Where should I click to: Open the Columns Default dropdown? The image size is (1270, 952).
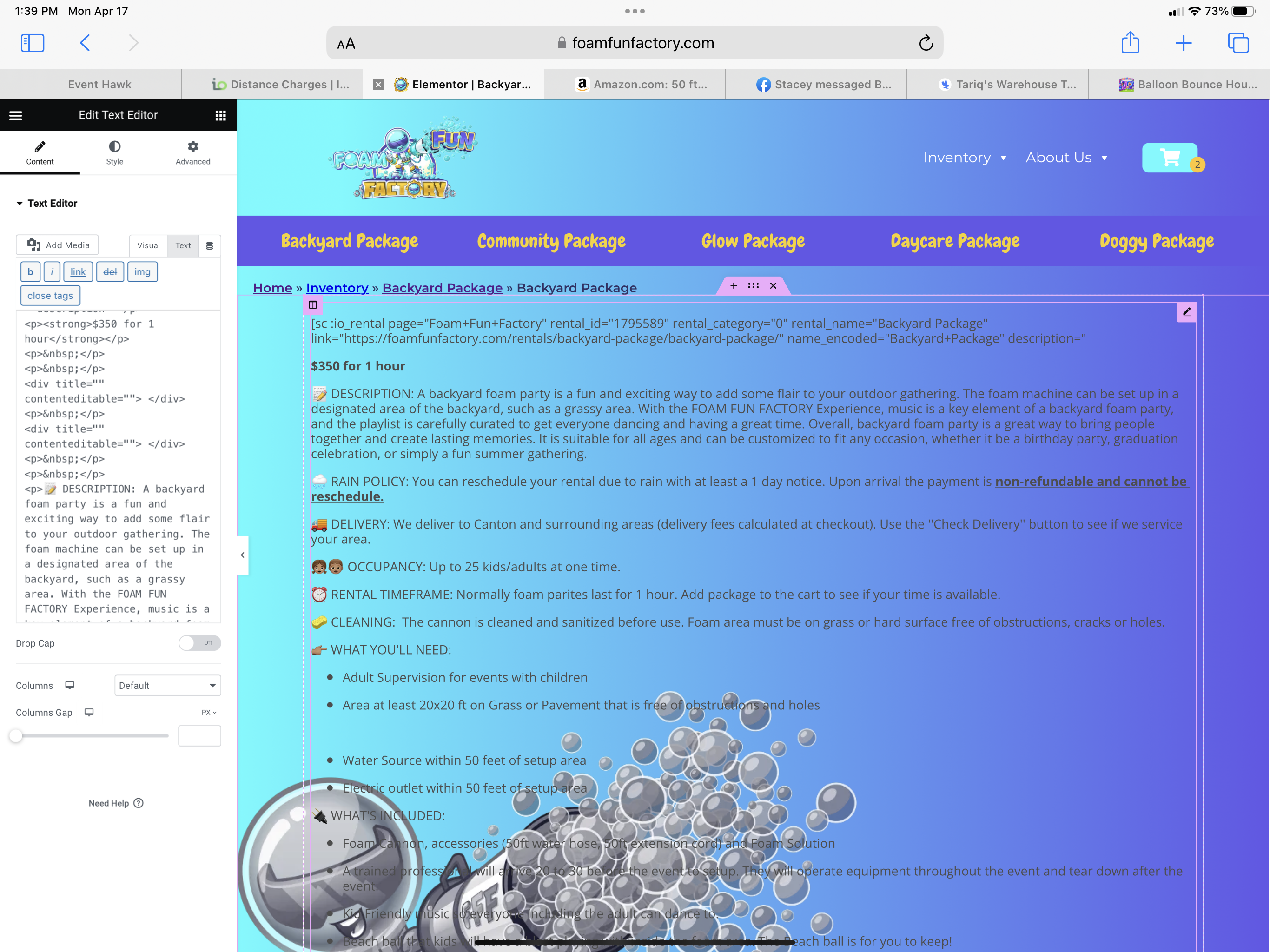[x=168, y=686]
